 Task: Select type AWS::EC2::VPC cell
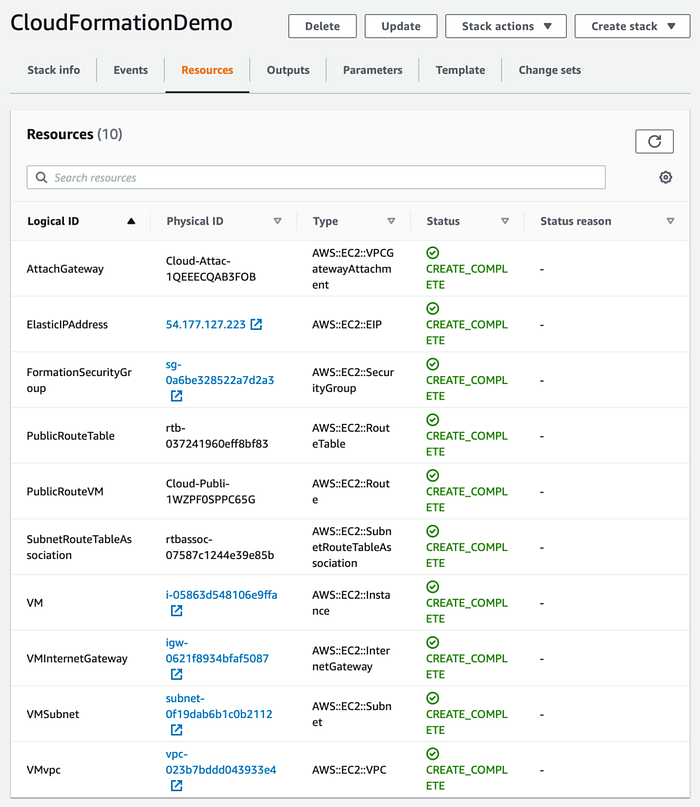tap(349, 770)
